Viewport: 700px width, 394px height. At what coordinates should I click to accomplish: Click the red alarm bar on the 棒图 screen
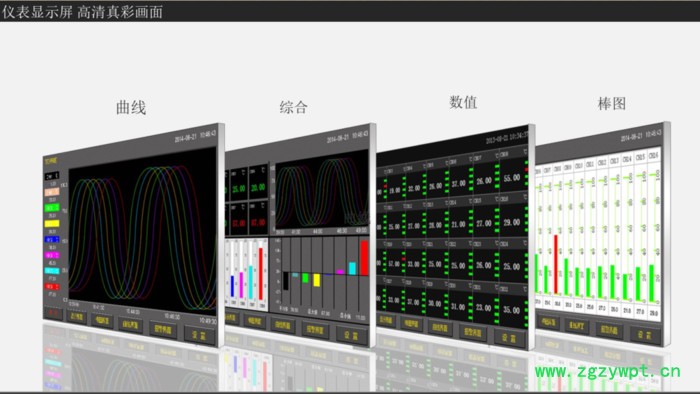[x=556, y=264]
